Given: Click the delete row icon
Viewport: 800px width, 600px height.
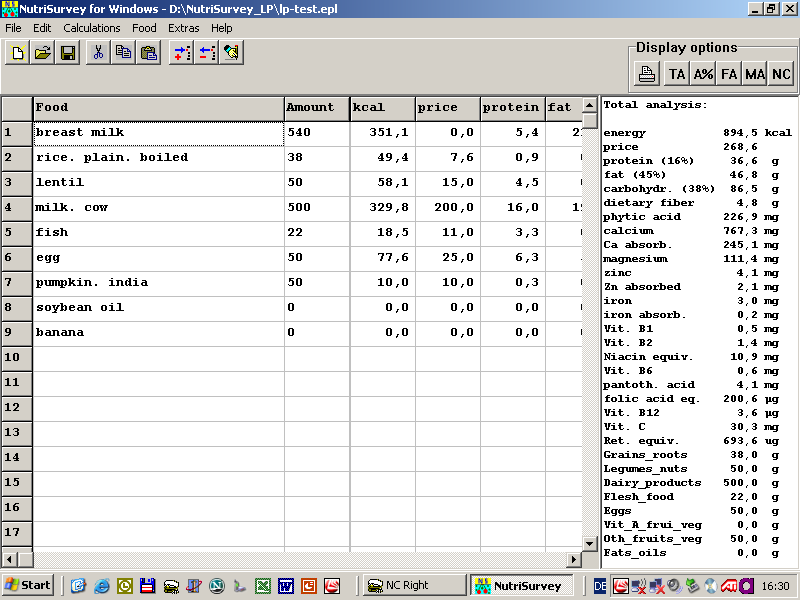Looking at the screenshot, I should [x=206, y=53].
